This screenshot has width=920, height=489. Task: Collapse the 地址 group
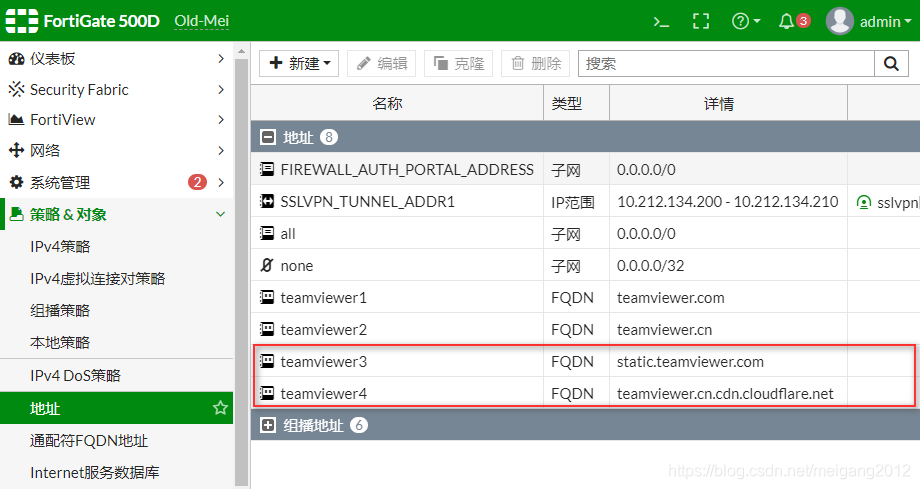coord(268,137)
